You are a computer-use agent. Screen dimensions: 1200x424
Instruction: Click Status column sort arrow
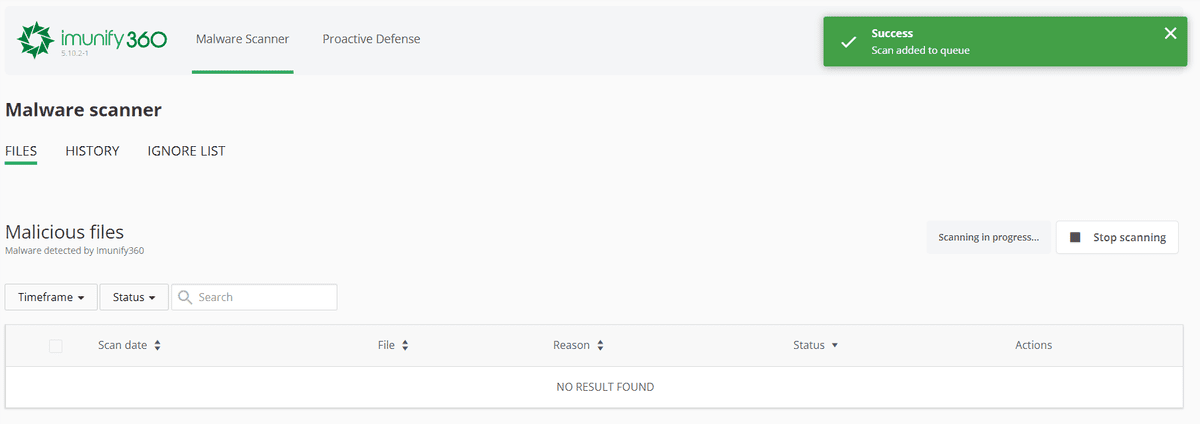click(x=834, y=345)
